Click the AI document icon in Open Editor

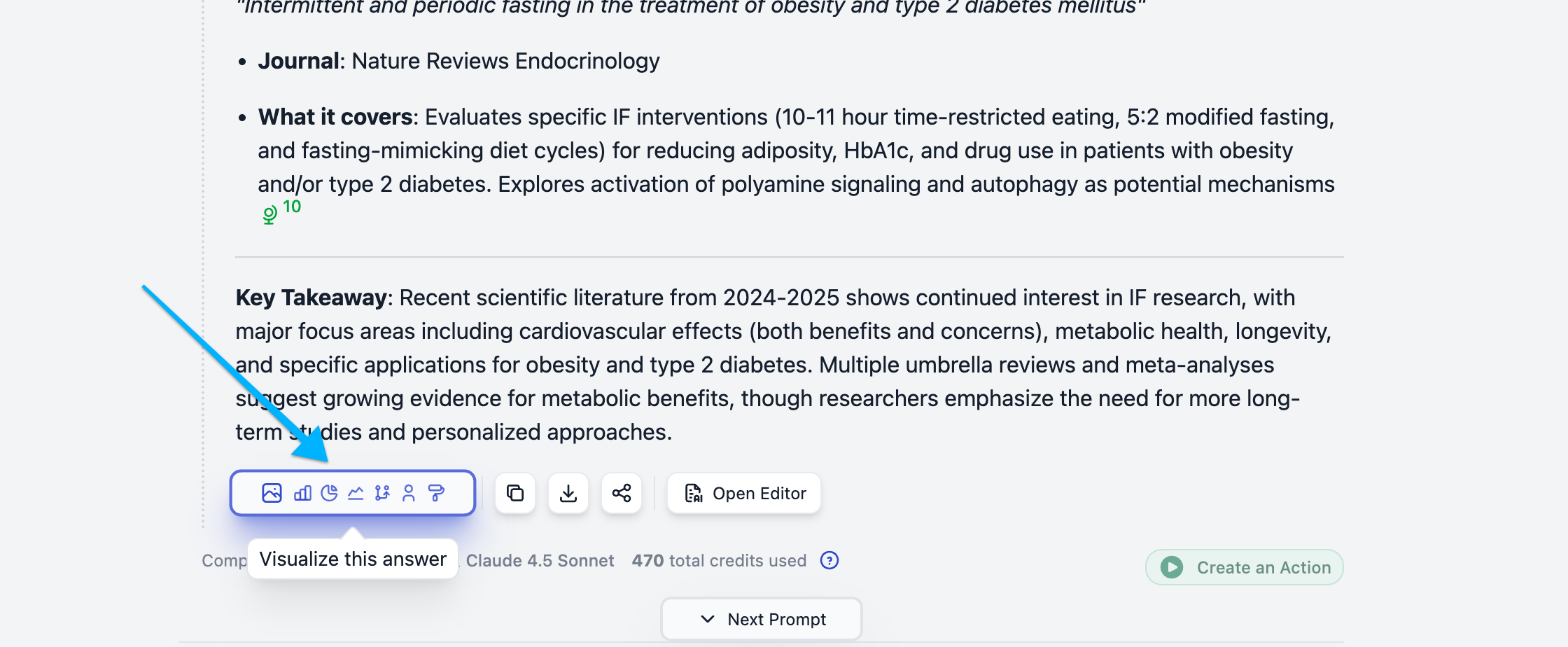694,493
